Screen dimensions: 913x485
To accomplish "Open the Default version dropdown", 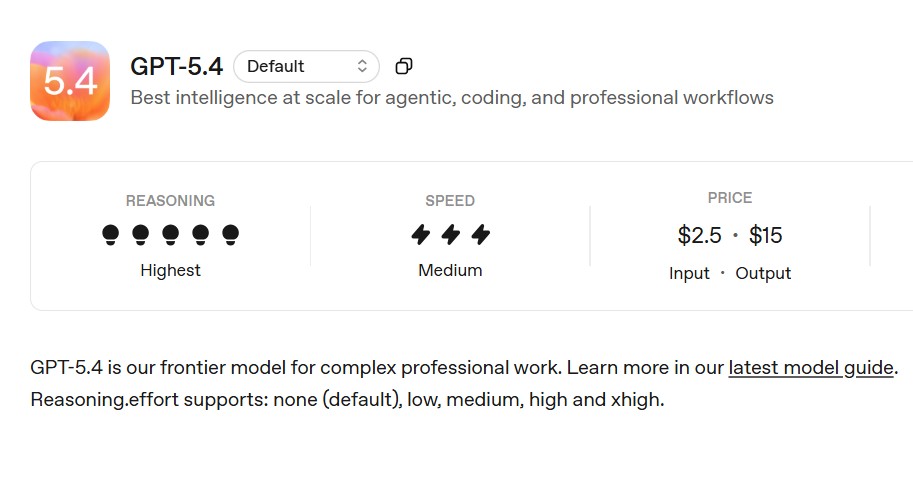I will pos(306,67).
